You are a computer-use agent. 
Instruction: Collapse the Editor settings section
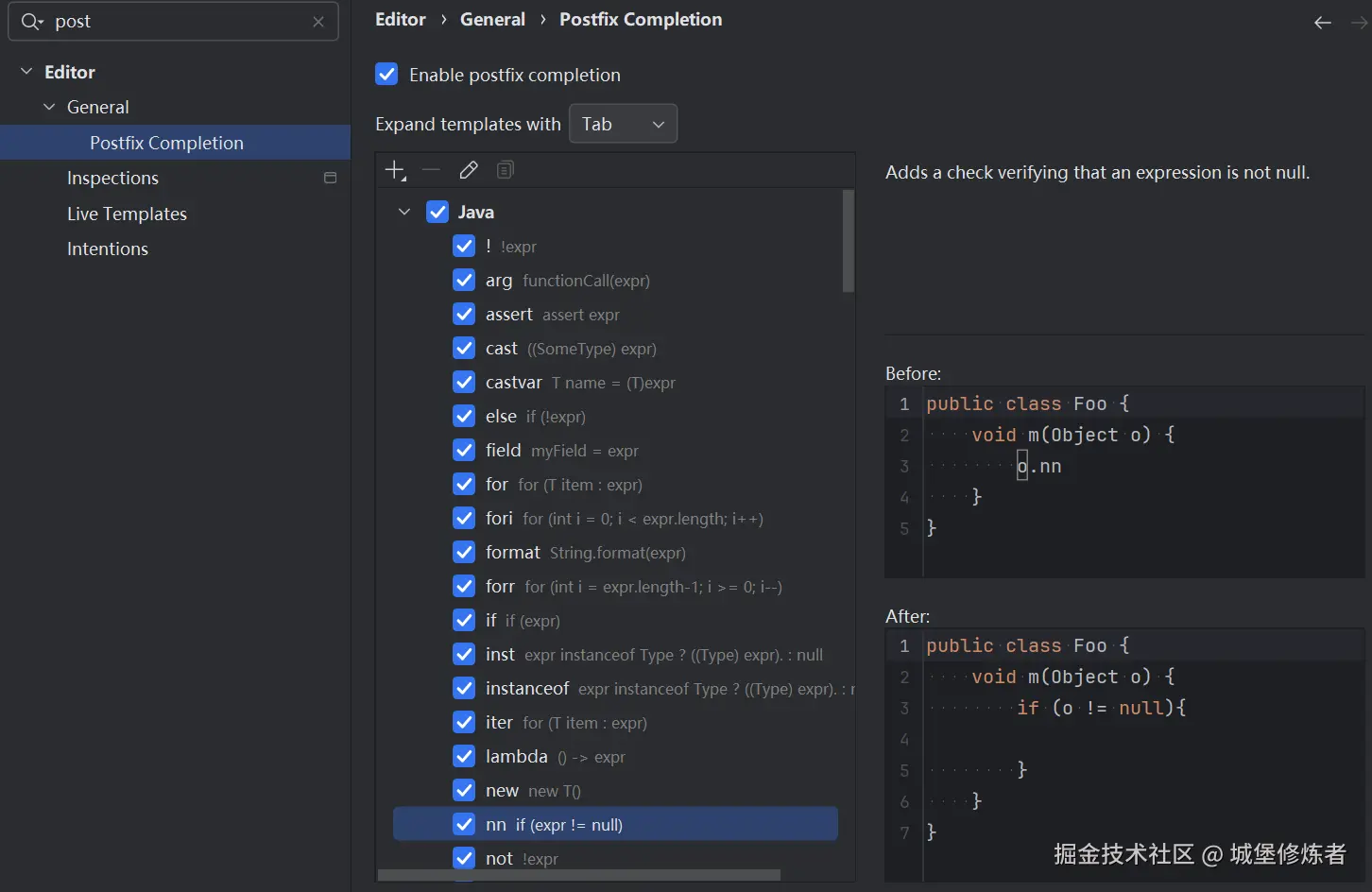pyautogui.click(x=26, y=72)
